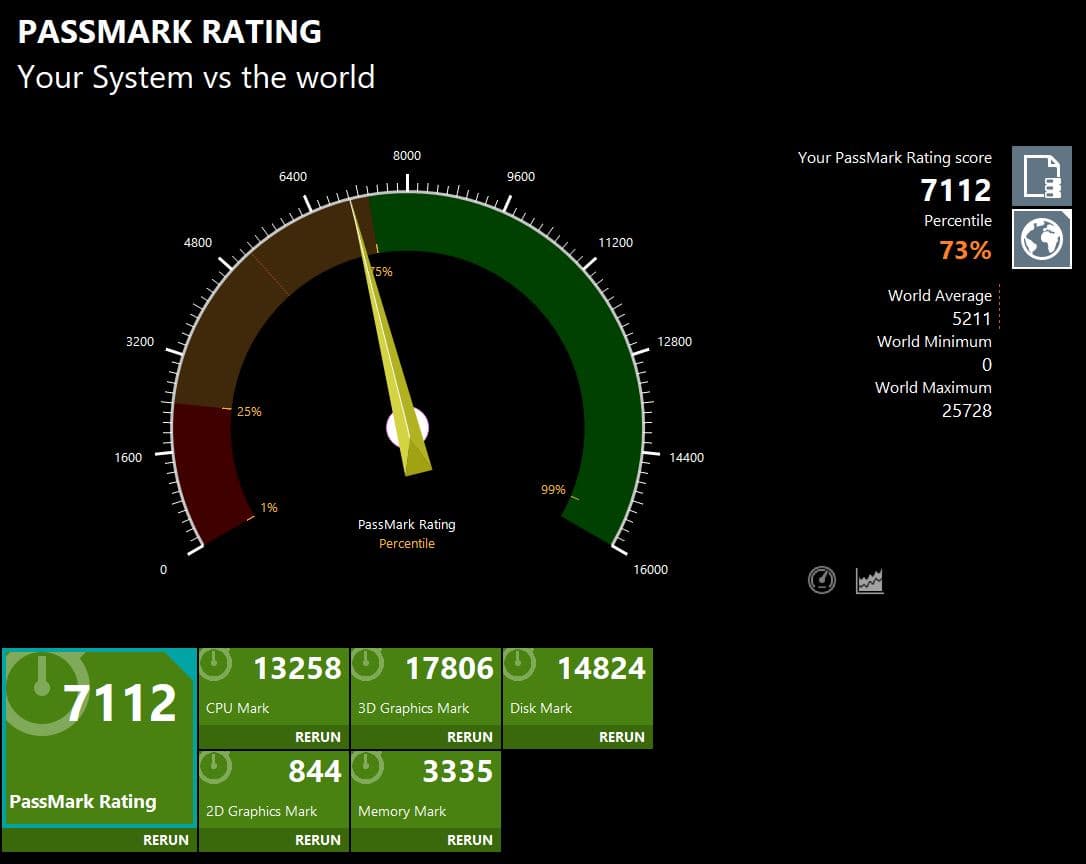This screenshot has width=1086, height=864.
Task: Click the 14400 scale label on gauge
Action: point(686,457)
